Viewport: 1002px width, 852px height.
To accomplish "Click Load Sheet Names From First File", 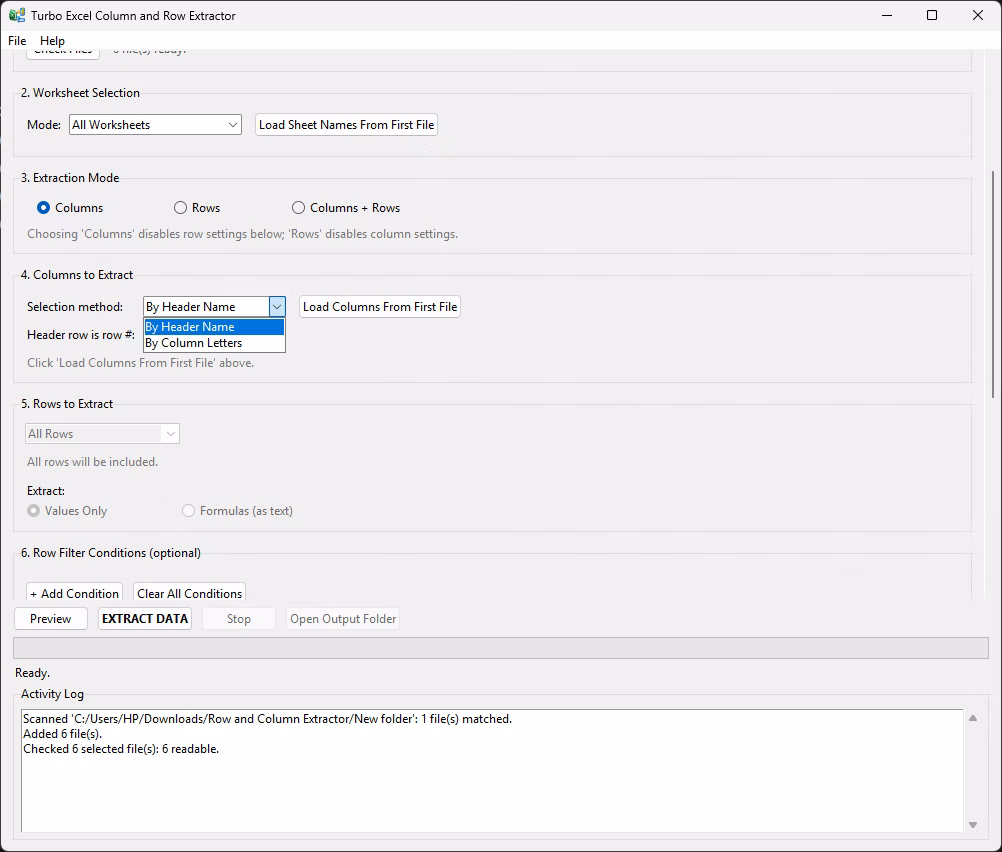I will point(346,125).
